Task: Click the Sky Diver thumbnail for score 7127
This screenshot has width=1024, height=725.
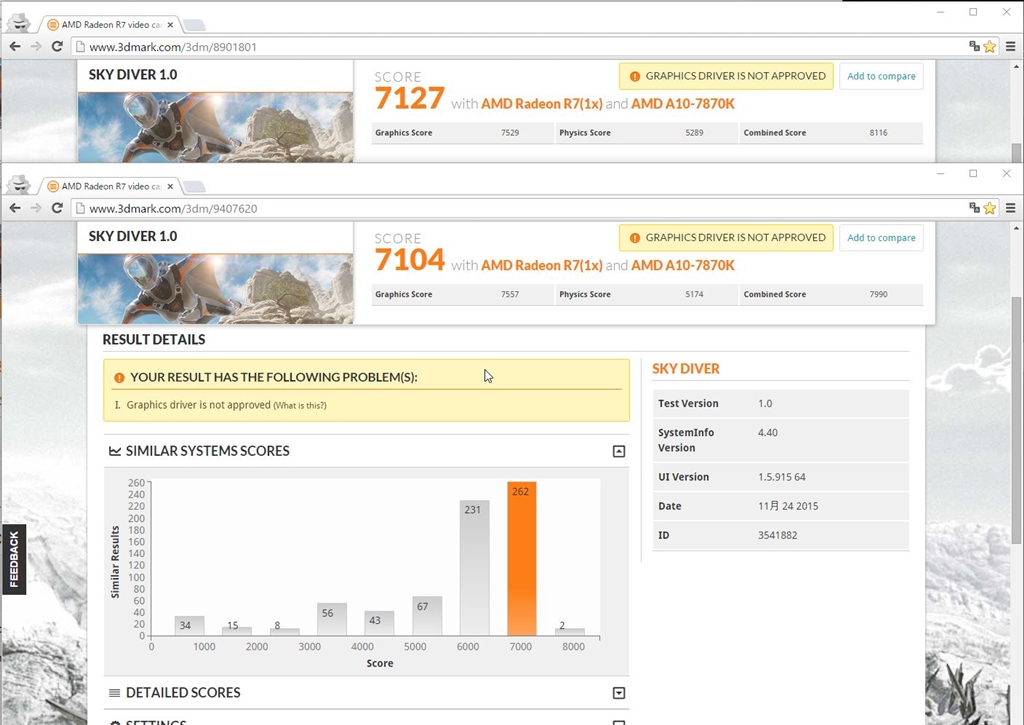Action: pos(216,127)
